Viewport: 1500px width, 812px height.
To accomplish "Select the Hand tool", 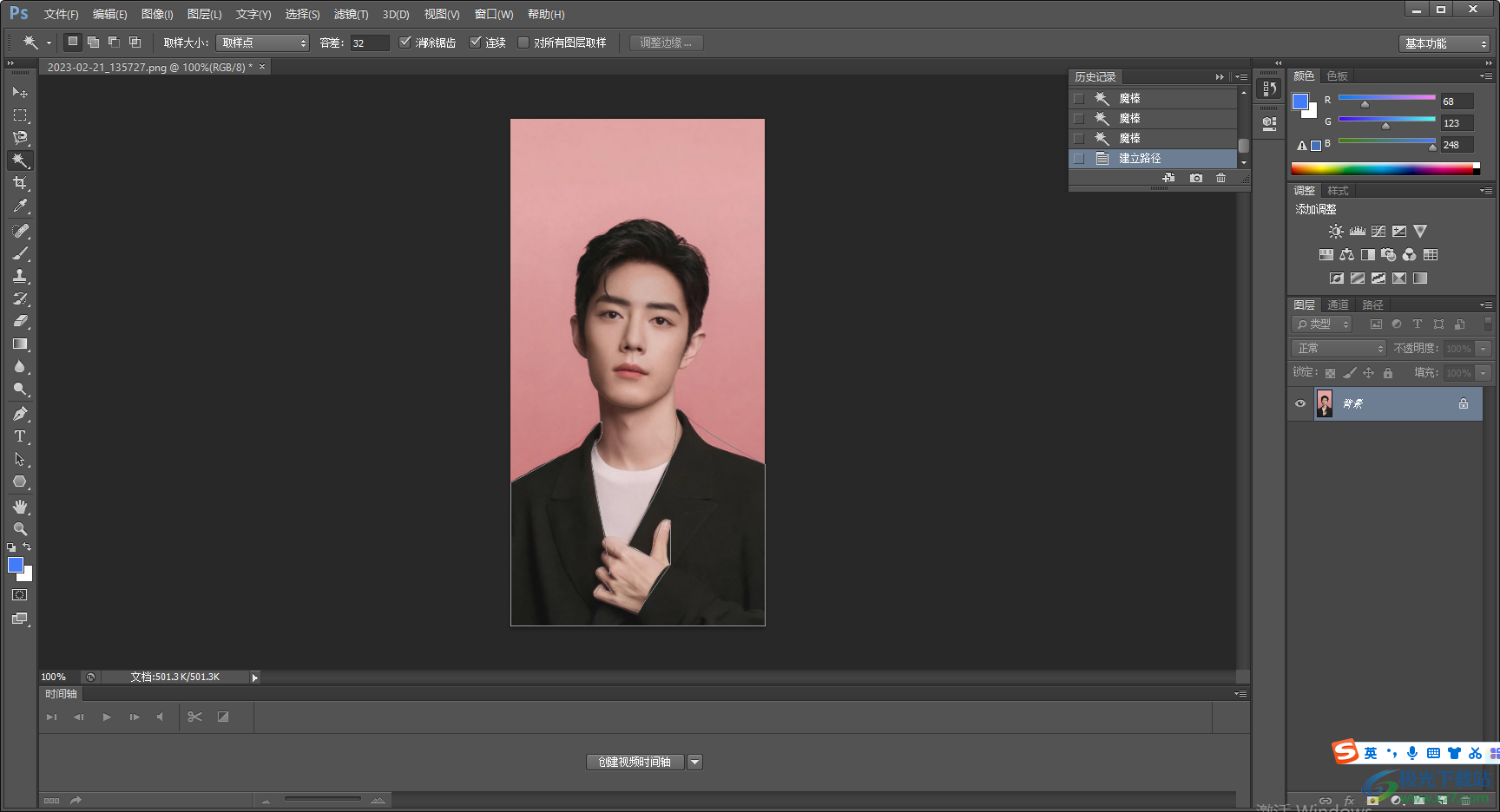I will coord(20,507).
